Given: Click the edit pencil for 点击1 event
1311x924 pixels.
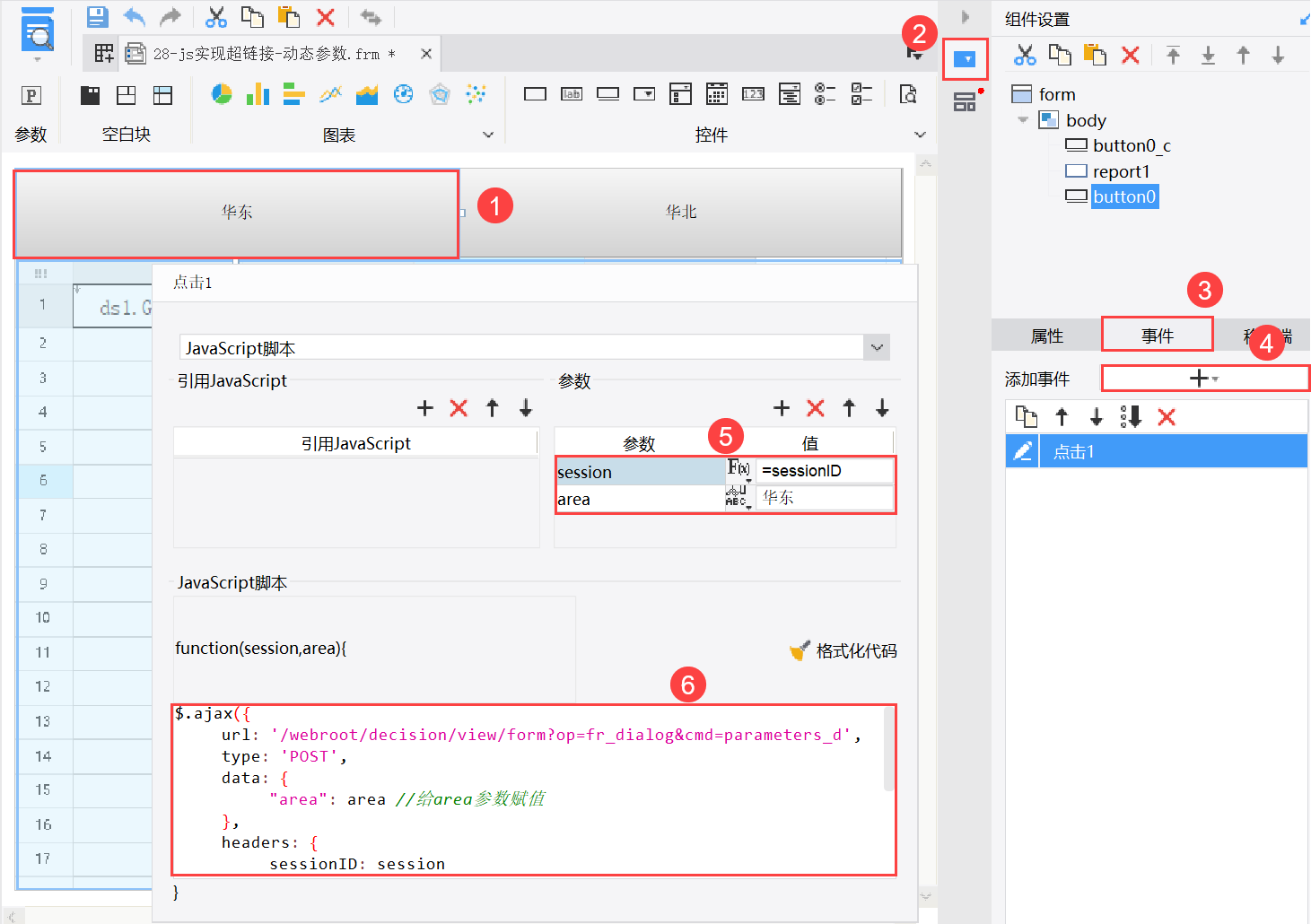Looking at the screenshot, I should point(1023,451).
